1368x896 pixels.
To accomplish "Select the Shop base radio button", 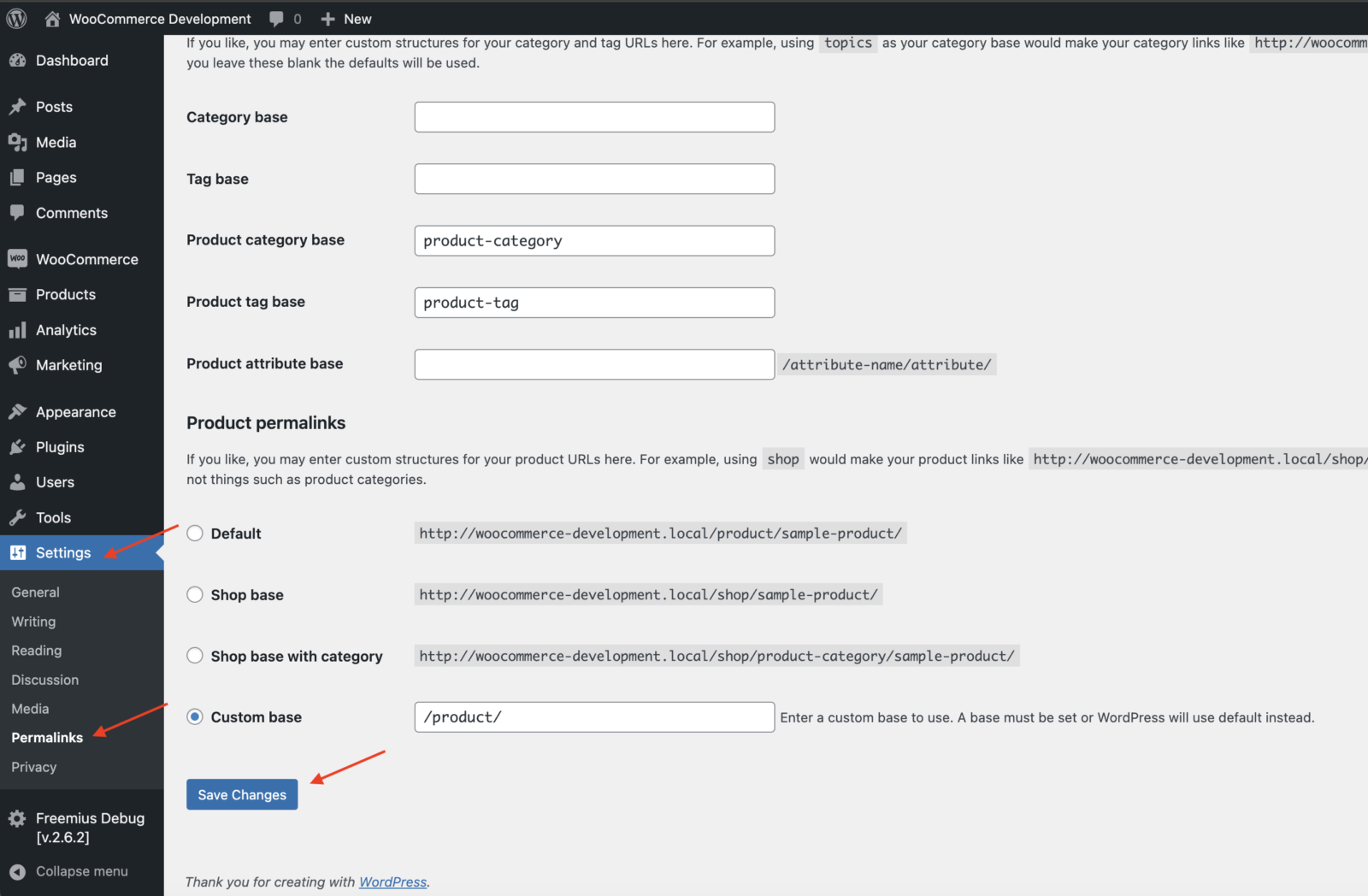I will [x=195, y=595].
